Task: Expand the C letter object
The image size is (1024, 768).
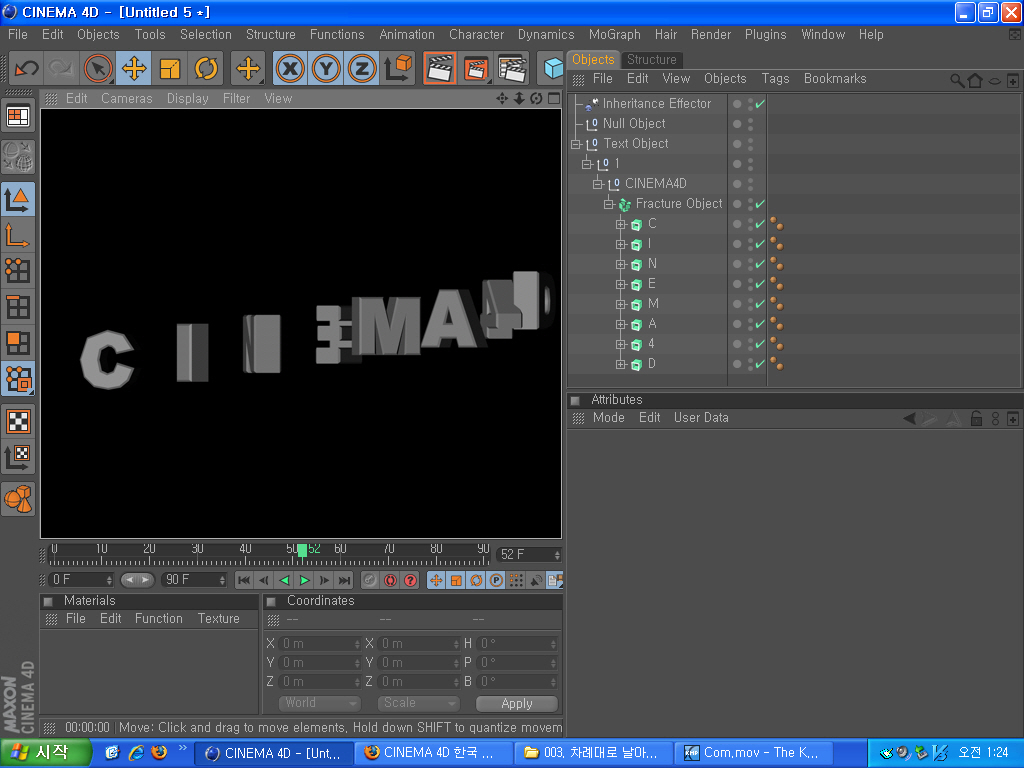Action: (x=620, y=224)
